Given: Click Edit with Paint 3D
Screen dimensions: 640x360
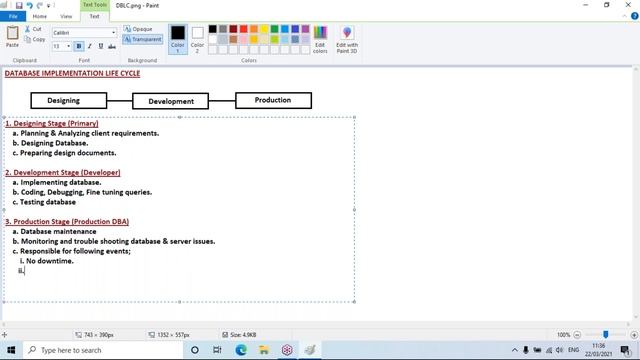Looking at the screenshot, I should 347,39.
